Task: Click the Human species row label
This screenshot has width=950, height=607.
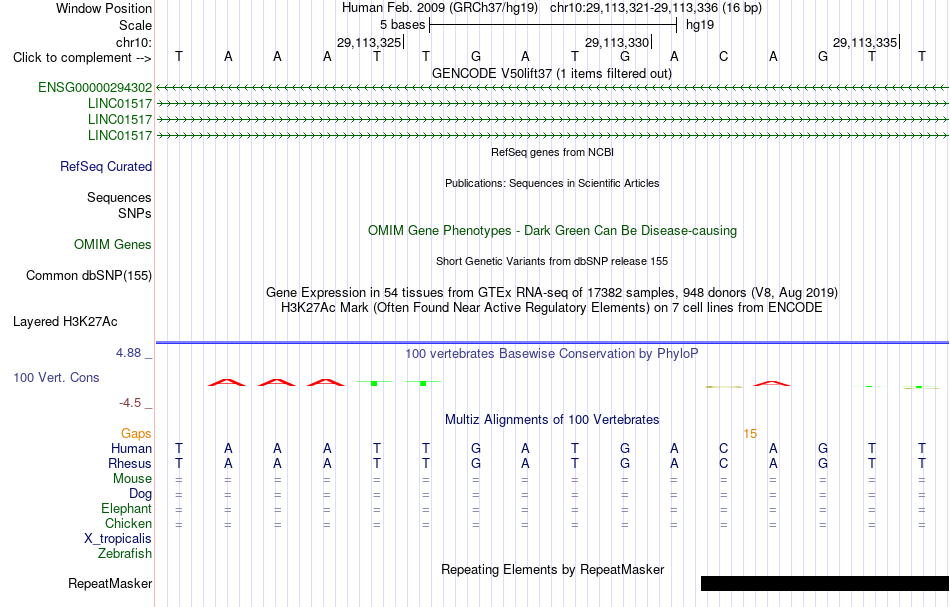Action: click(131, 448)
